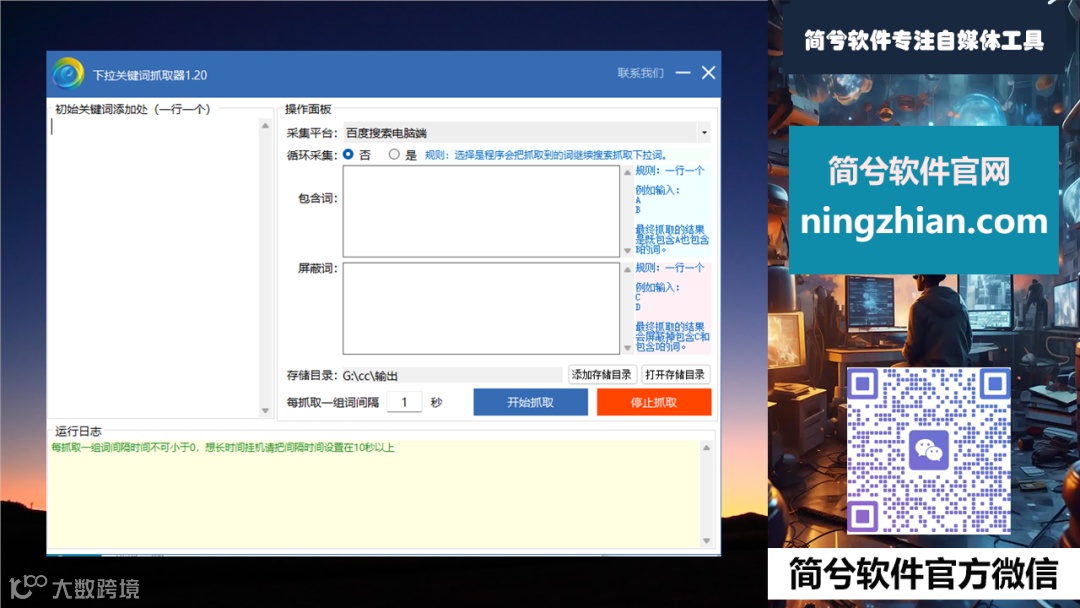Click the blue 规则 hint for 循环采集
Viewport: 1080px width, 608px height.
[546, 155]
